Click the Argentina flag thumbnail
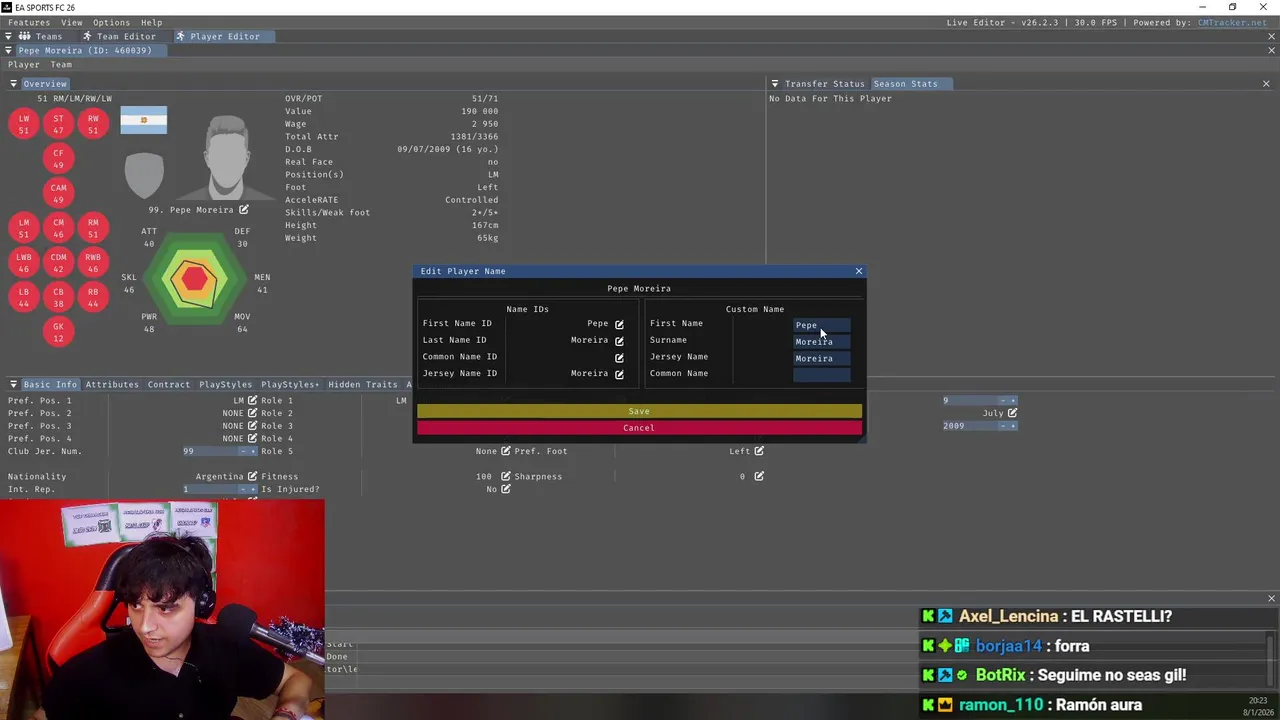The width and height of the screenshot is (1280, 720). (144, 120)
